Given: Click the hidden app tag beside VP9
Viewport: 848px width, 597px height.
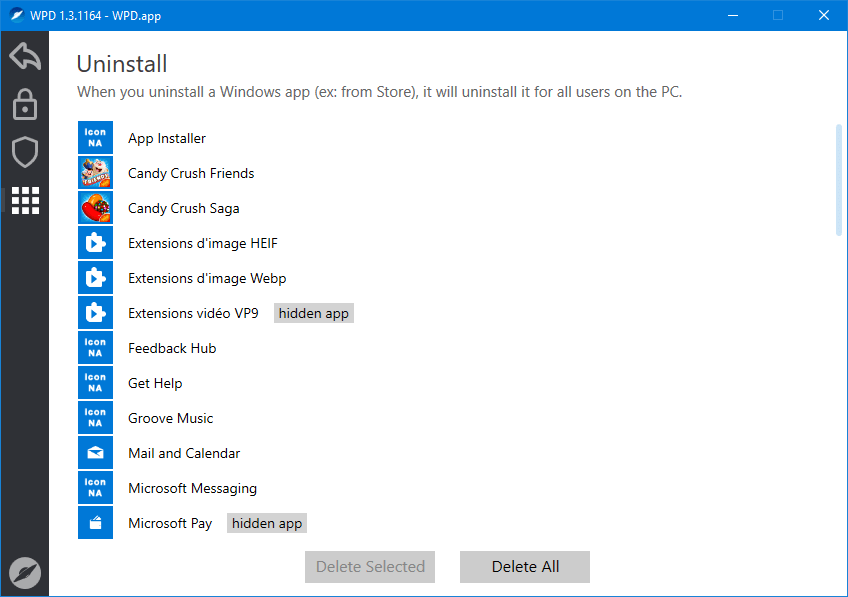Looking at the screenshot, I should point(314,314).
